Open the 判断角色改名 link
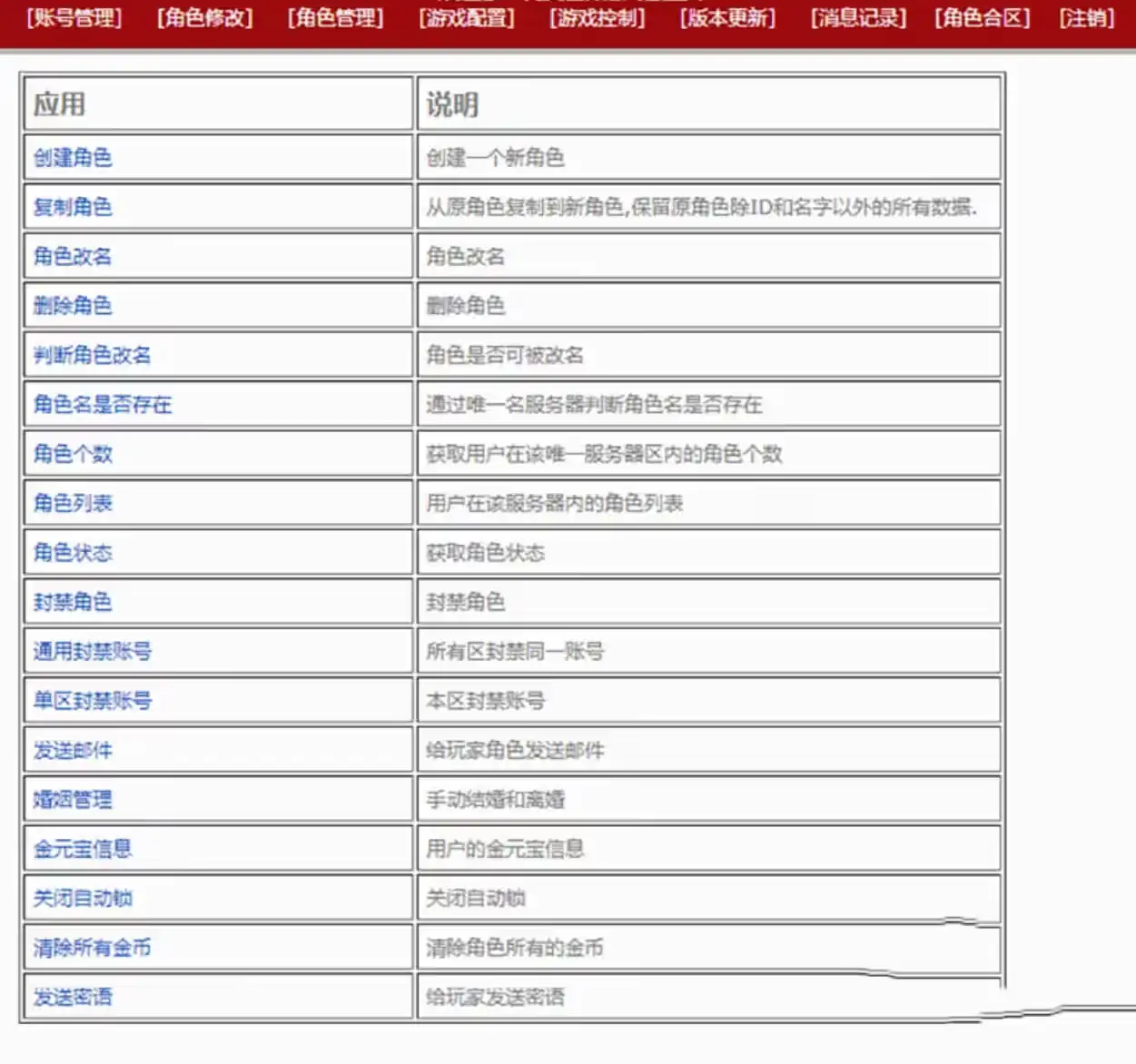The width and height of the screenshot is (1136, 1064). (x=92, y=355)
